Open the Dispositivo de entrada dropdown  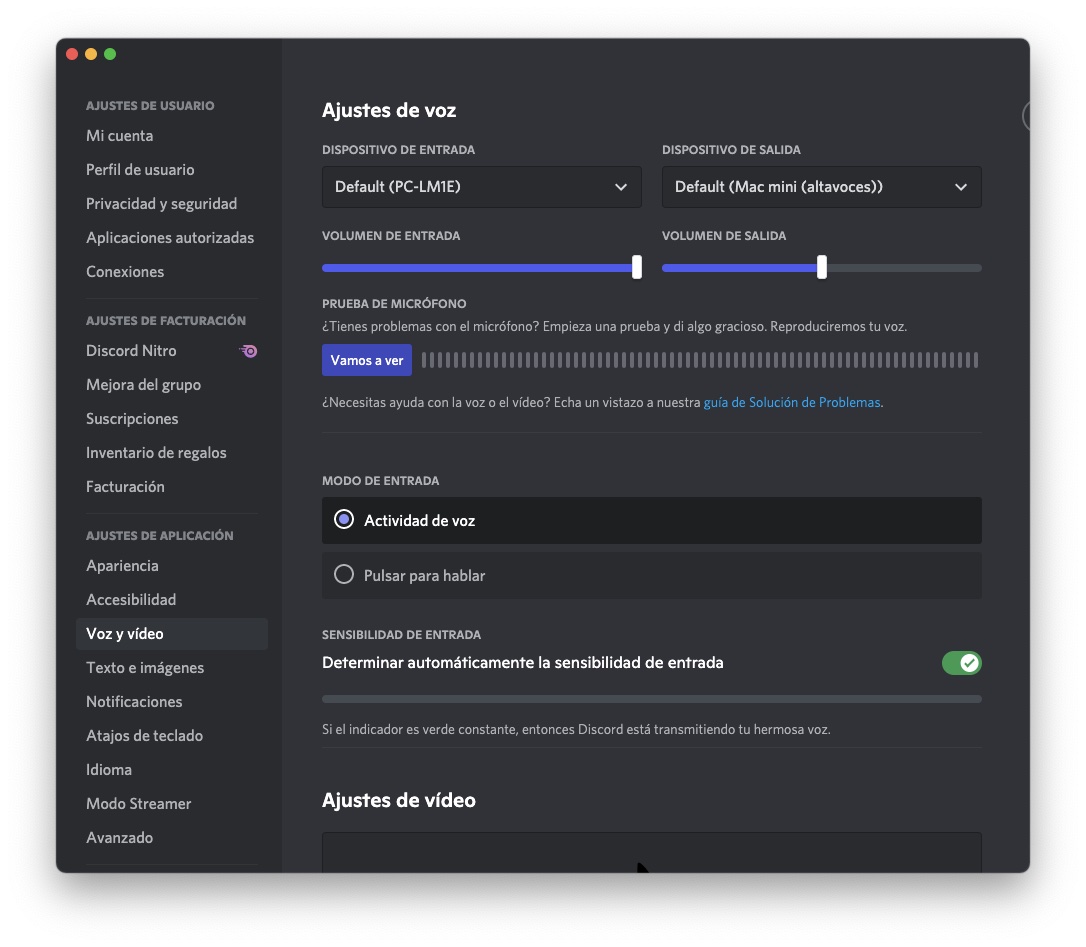(x=481, y=187)
